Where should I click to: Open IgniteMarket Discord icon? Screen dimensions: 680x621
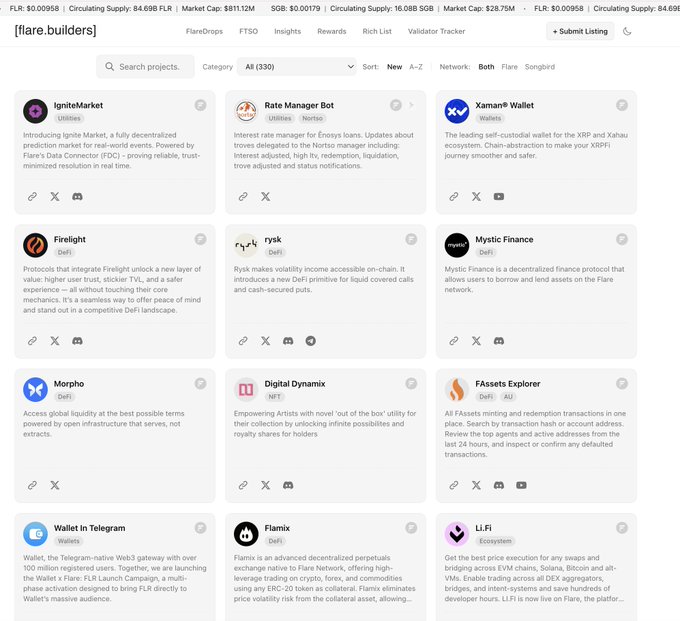click(x=77, y=197)
